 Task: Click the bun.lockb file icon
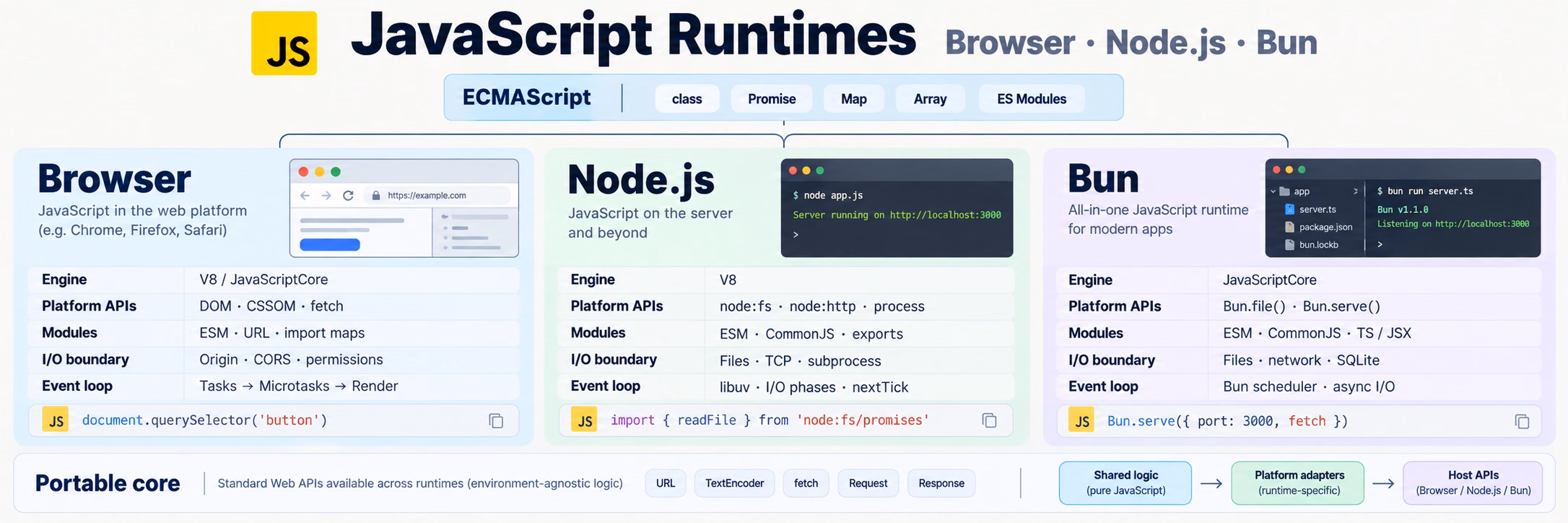[1289, 245]
